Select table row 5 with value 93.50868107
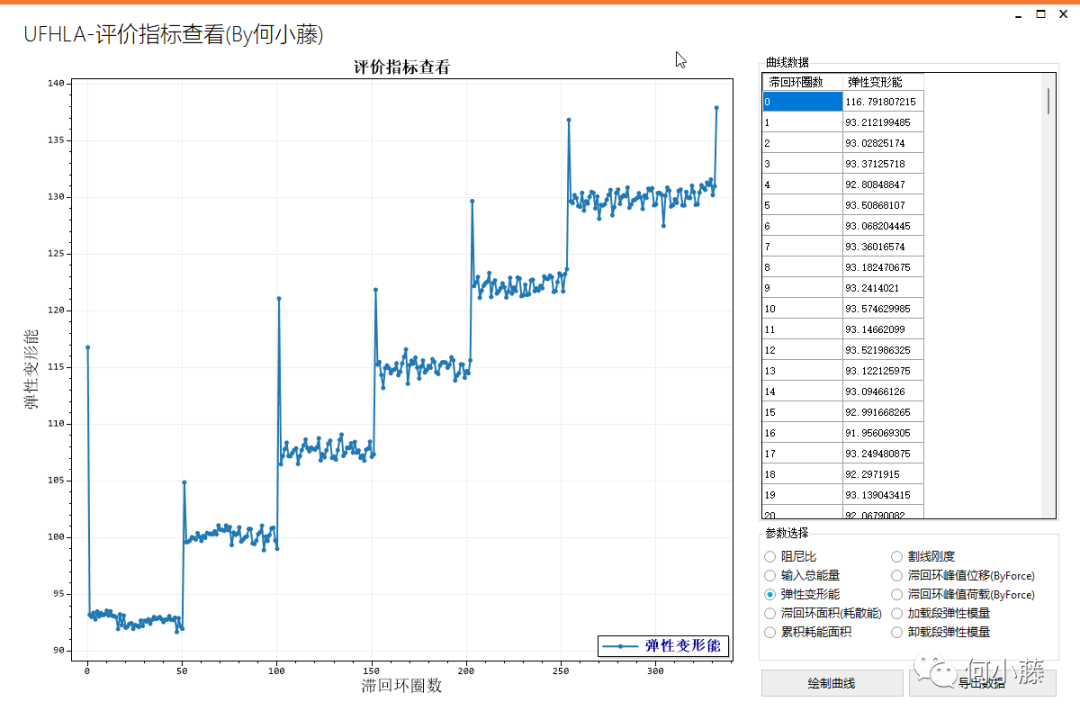 [x=840, y=205]
